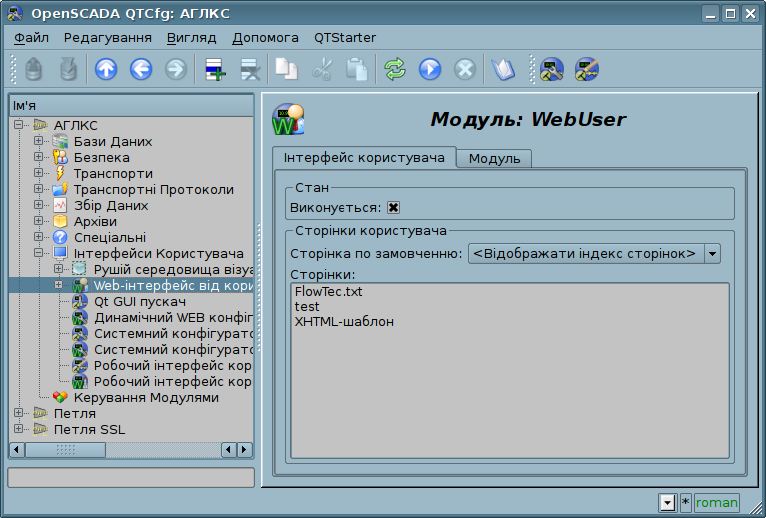766x518 pixels.
Task: Select 'Qt GUI пускач' tree item
Action: (140, 301)
